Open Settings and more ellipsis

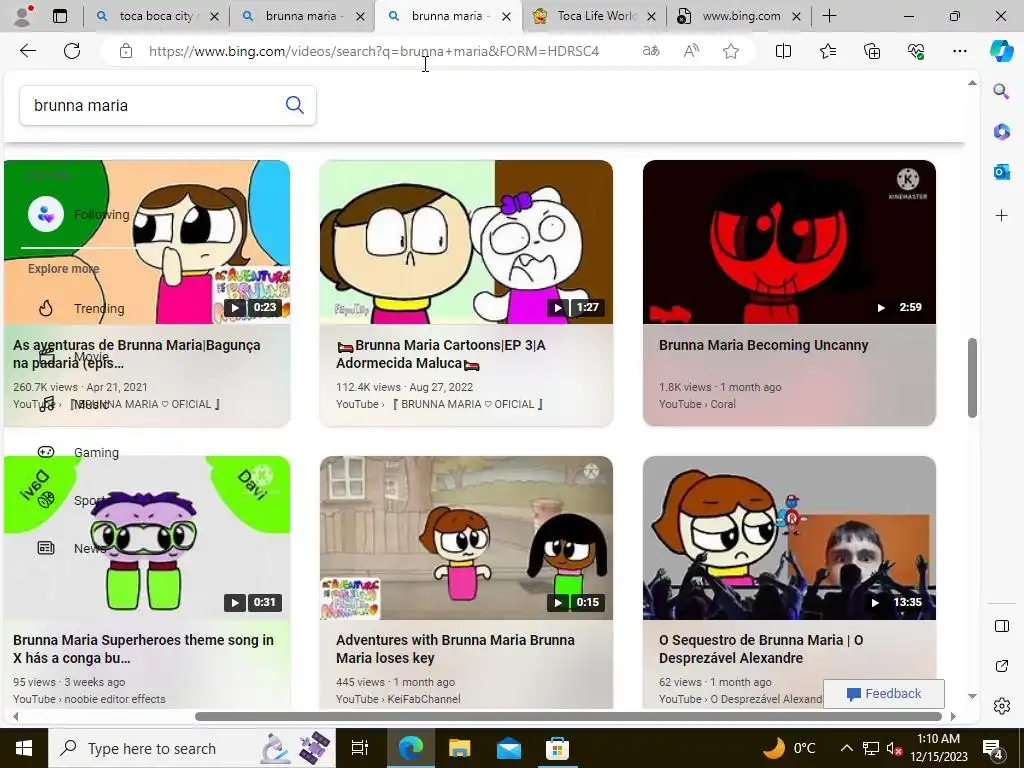point(959,51)
